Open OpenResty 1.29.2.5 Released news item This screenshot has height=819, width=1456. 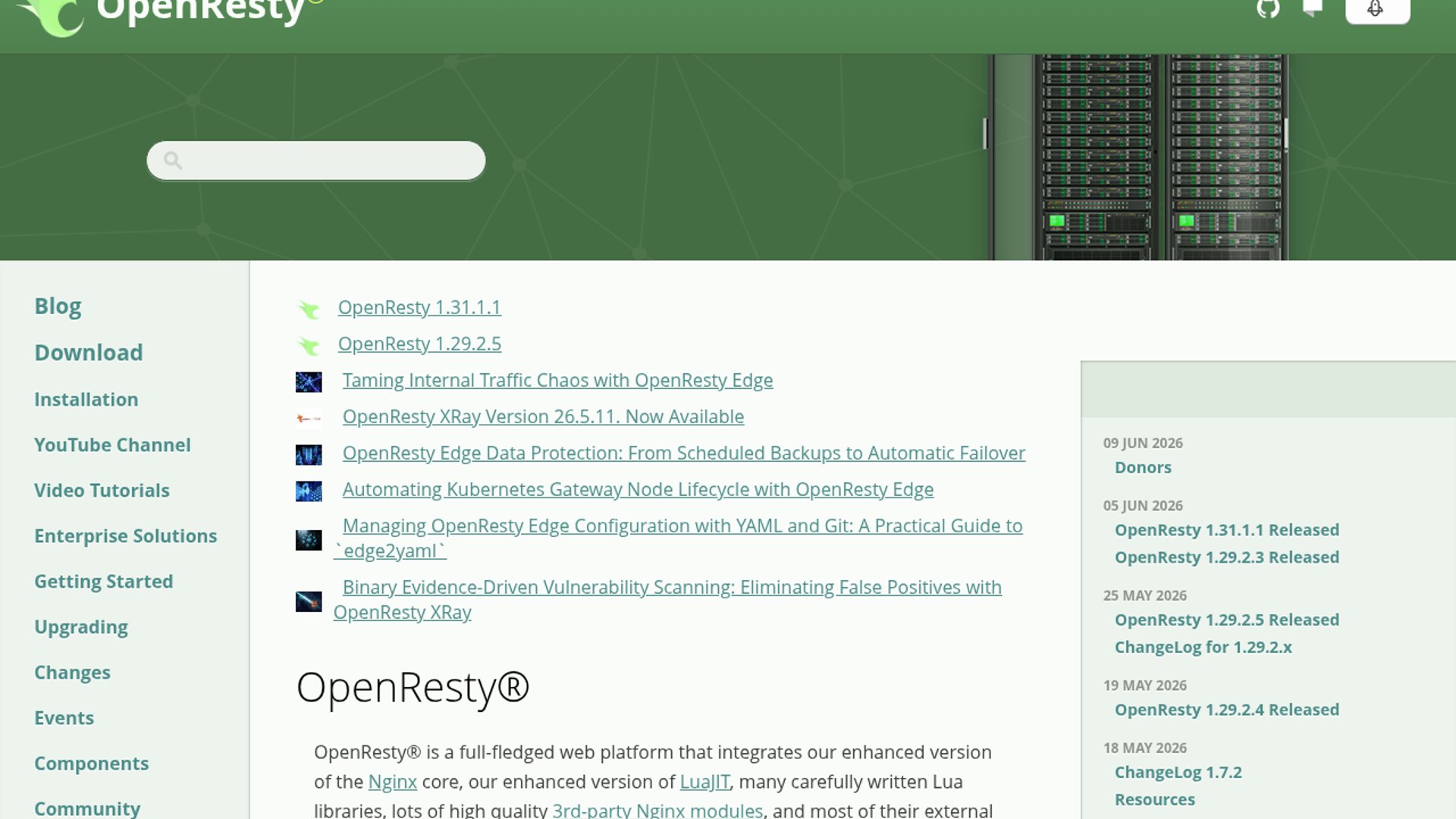1227,620
